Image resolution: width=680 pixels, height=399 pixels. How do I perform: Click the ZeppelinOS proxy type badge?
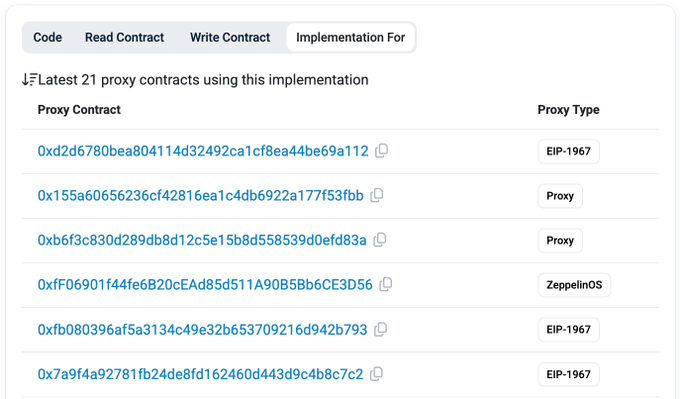point(574,285)
